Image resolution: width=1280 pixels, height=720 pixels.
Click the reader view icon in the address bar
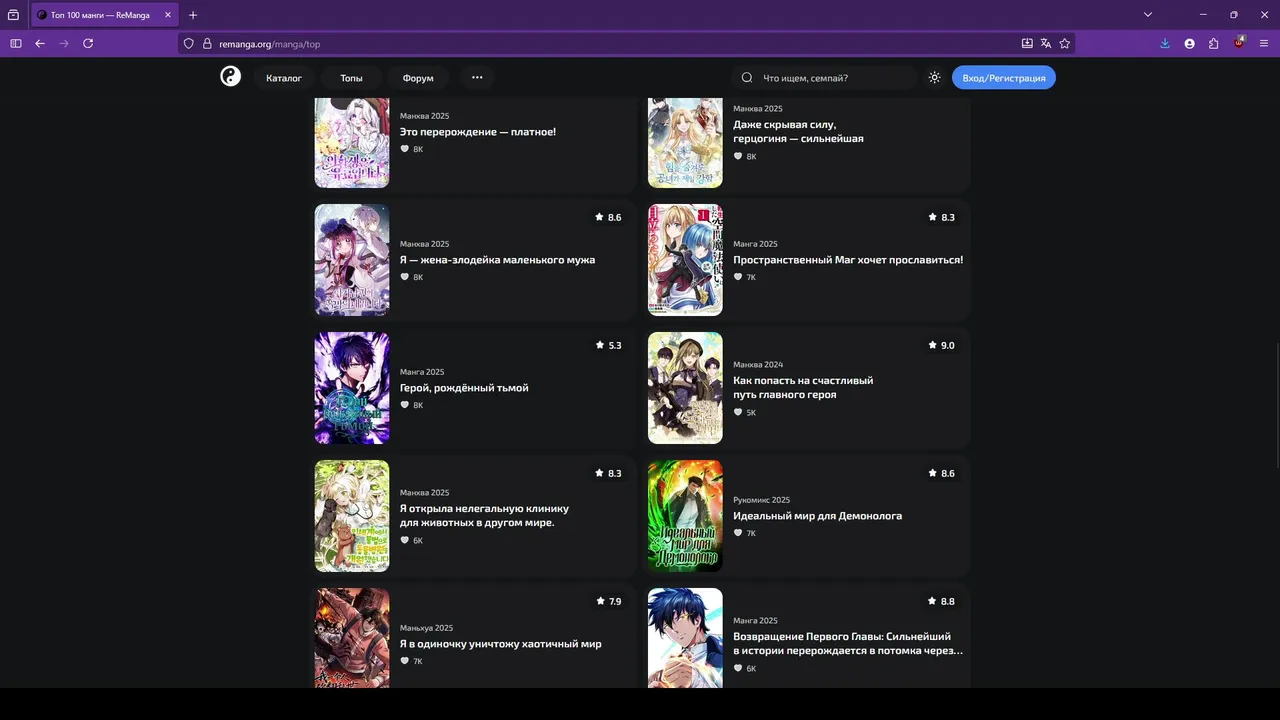(x=1027, y=44)
